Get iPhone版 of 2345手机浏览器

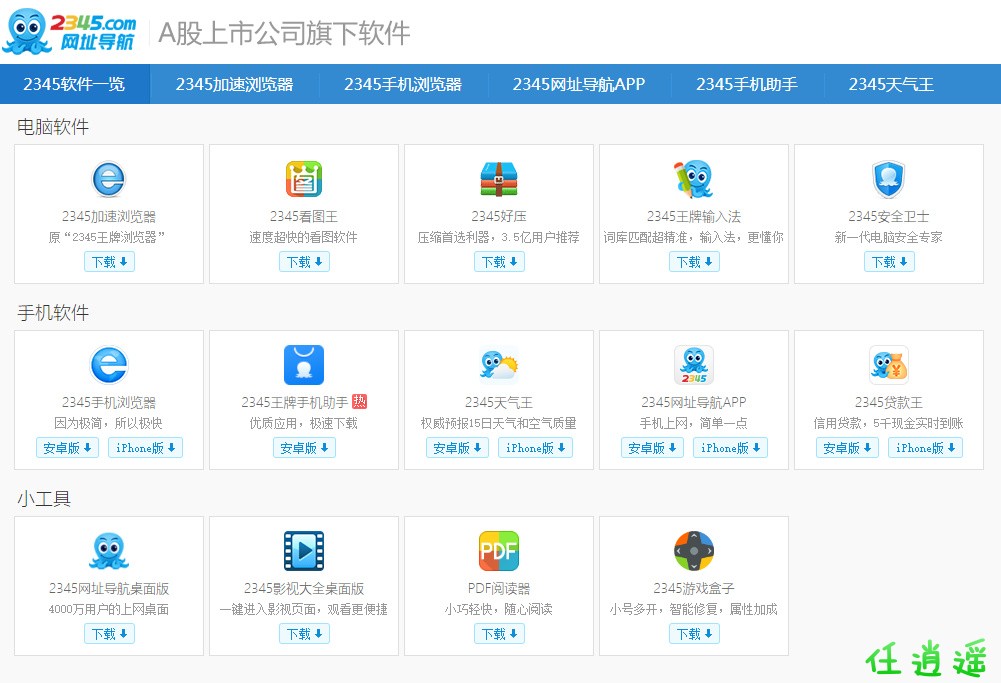pos(146,447)
